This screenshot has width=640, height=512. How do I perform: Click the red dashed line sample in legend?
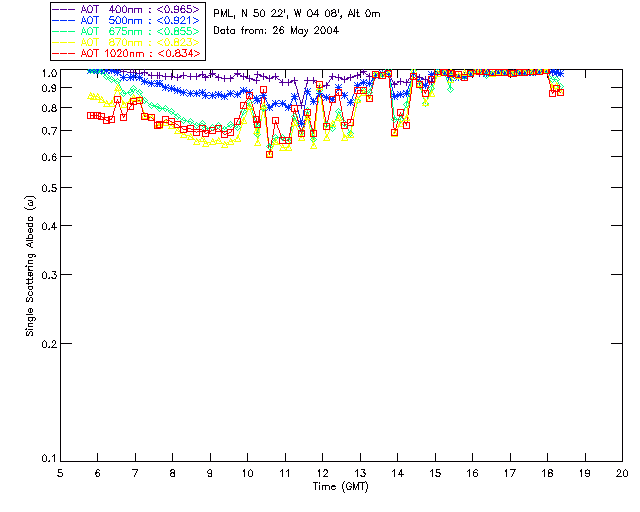click(x=64, y=53)
